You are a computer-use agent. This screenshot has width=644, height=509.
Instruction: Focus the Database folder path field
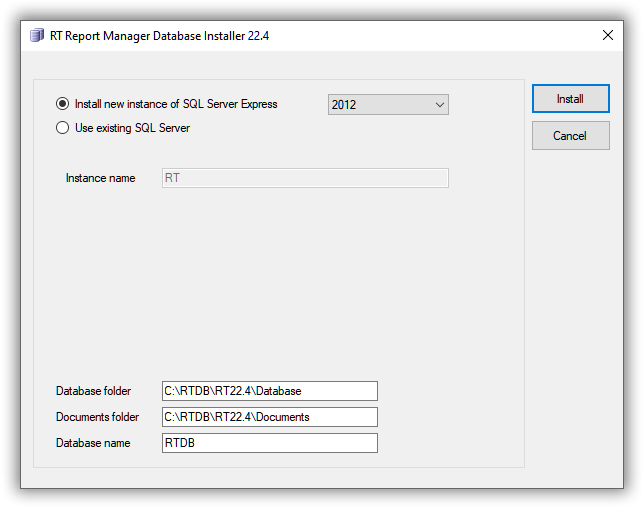click(270, 391)
